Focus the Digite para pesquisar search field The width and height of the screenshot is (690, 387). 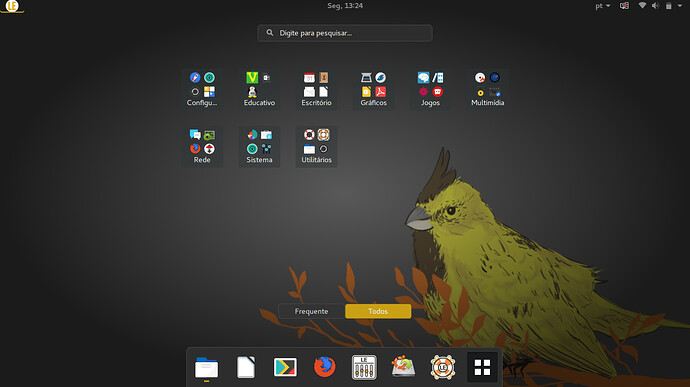coord(345,33)
